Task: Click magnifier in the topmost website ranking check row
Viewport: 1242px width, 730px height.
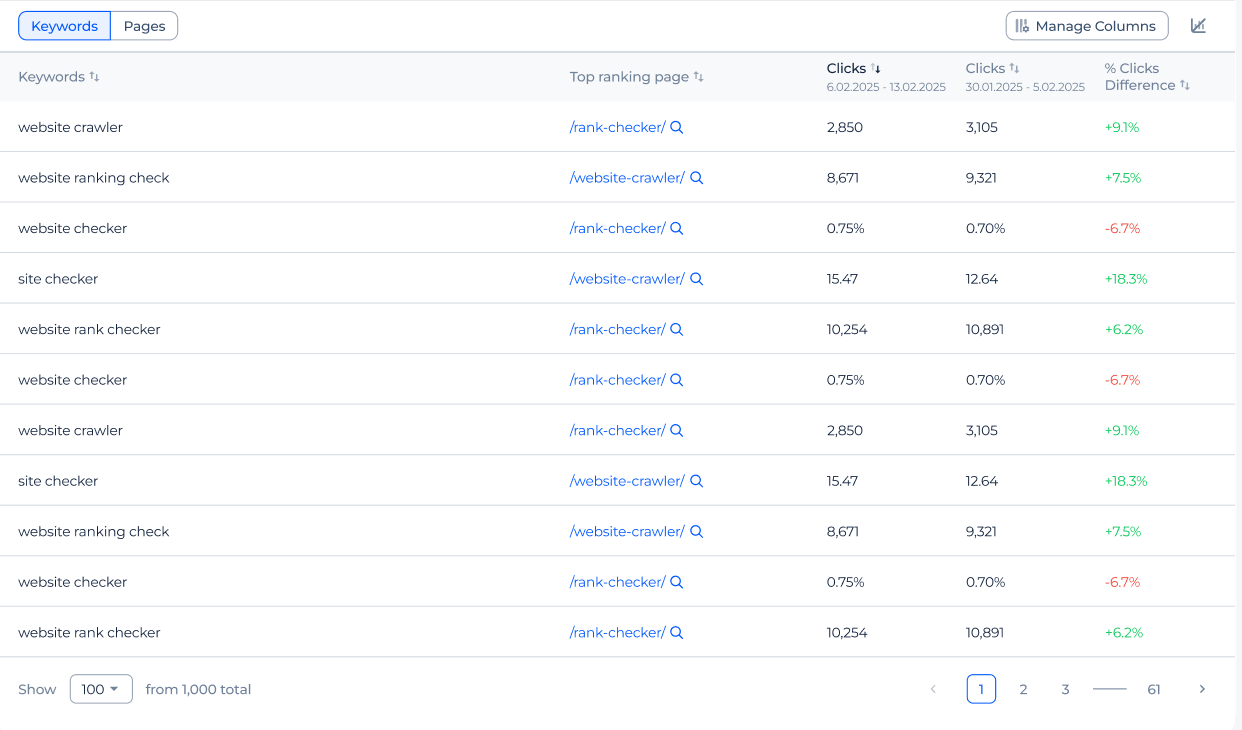Action: (x=697, y=178)
